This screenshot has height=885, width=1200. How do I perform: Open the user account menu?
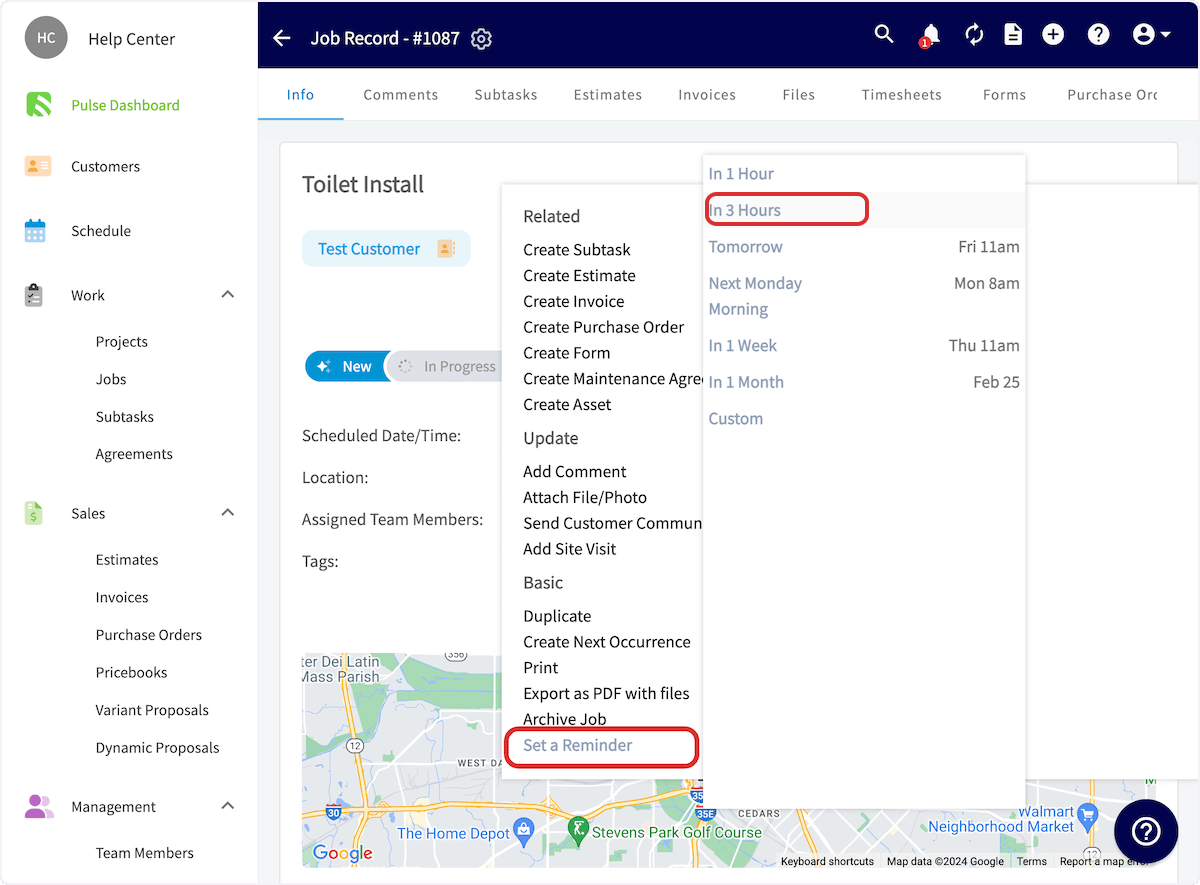(x=1152, y=34)
